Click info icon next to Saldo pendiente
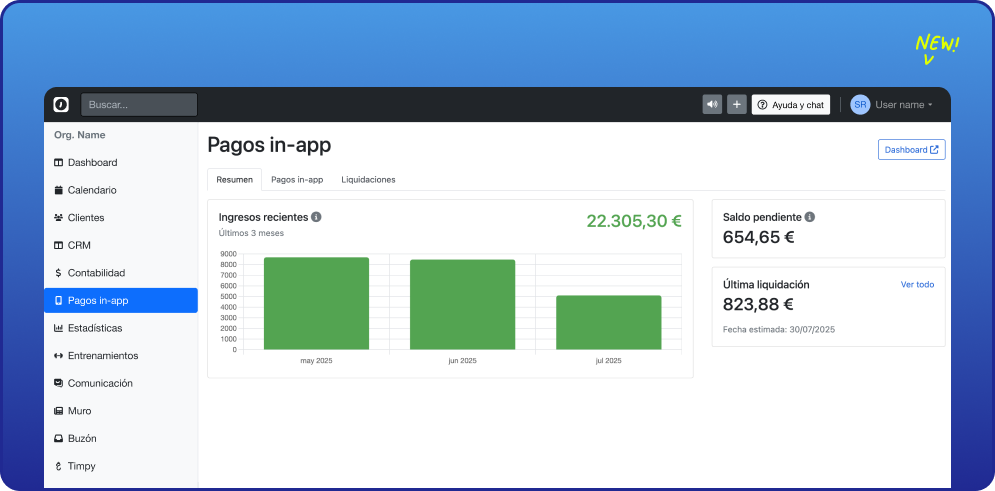 click(x=810, y=217)
